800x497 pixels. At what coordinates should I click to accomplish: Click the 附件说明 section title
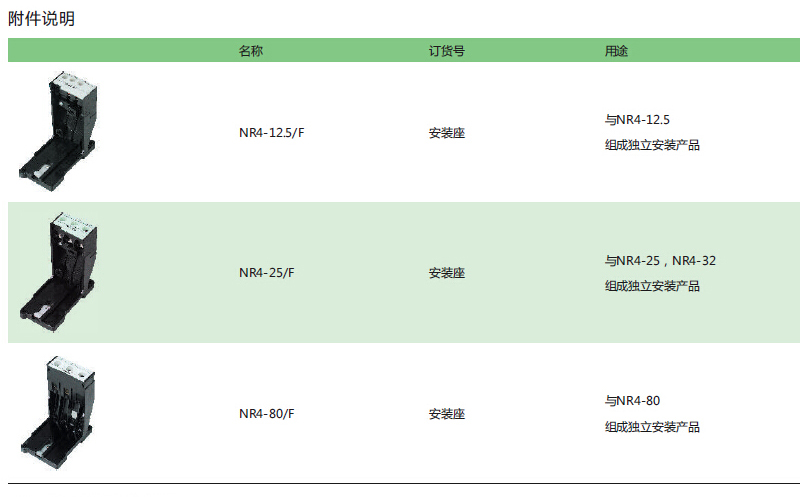[x=41, y=19]
